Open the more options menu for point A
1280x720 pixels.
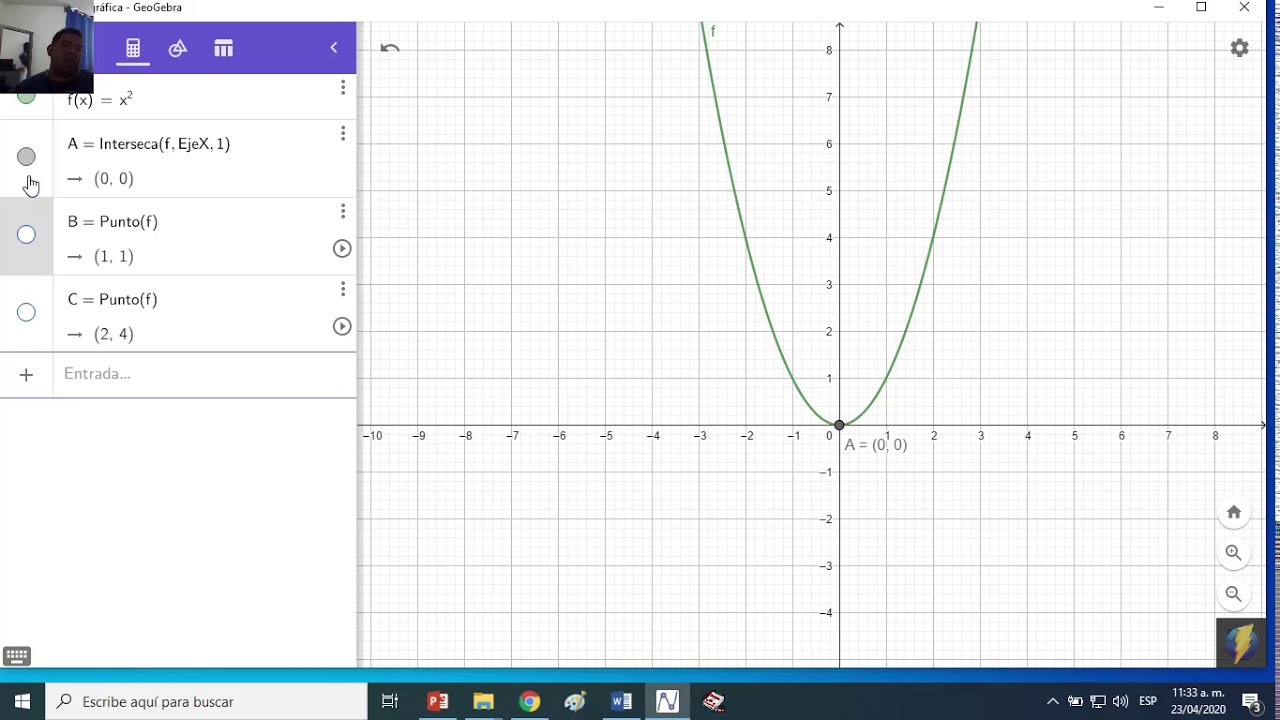343,133
